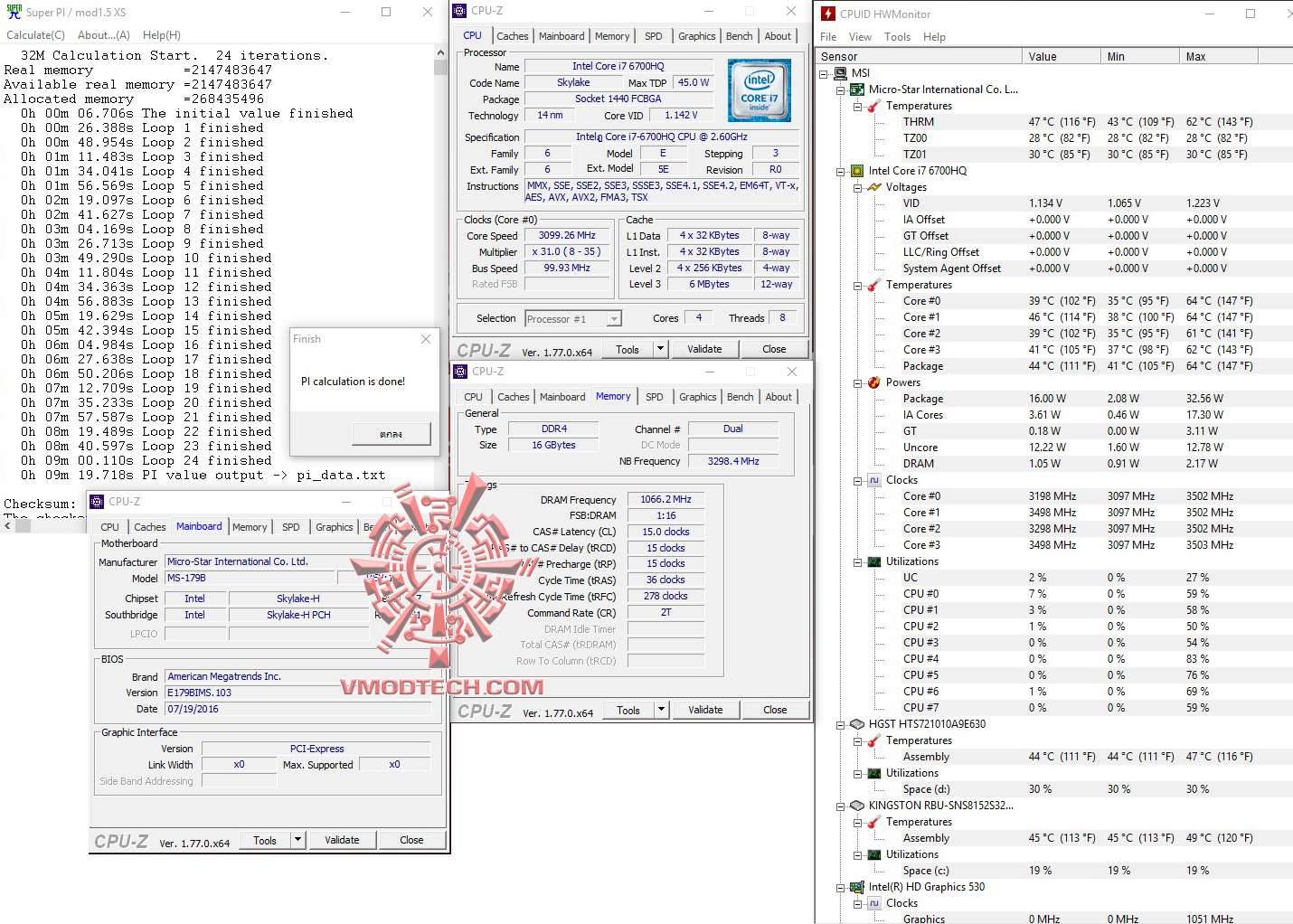Click the Powers flame icon in HWMonitor
1293x924 pixels.
coord(873,382)
